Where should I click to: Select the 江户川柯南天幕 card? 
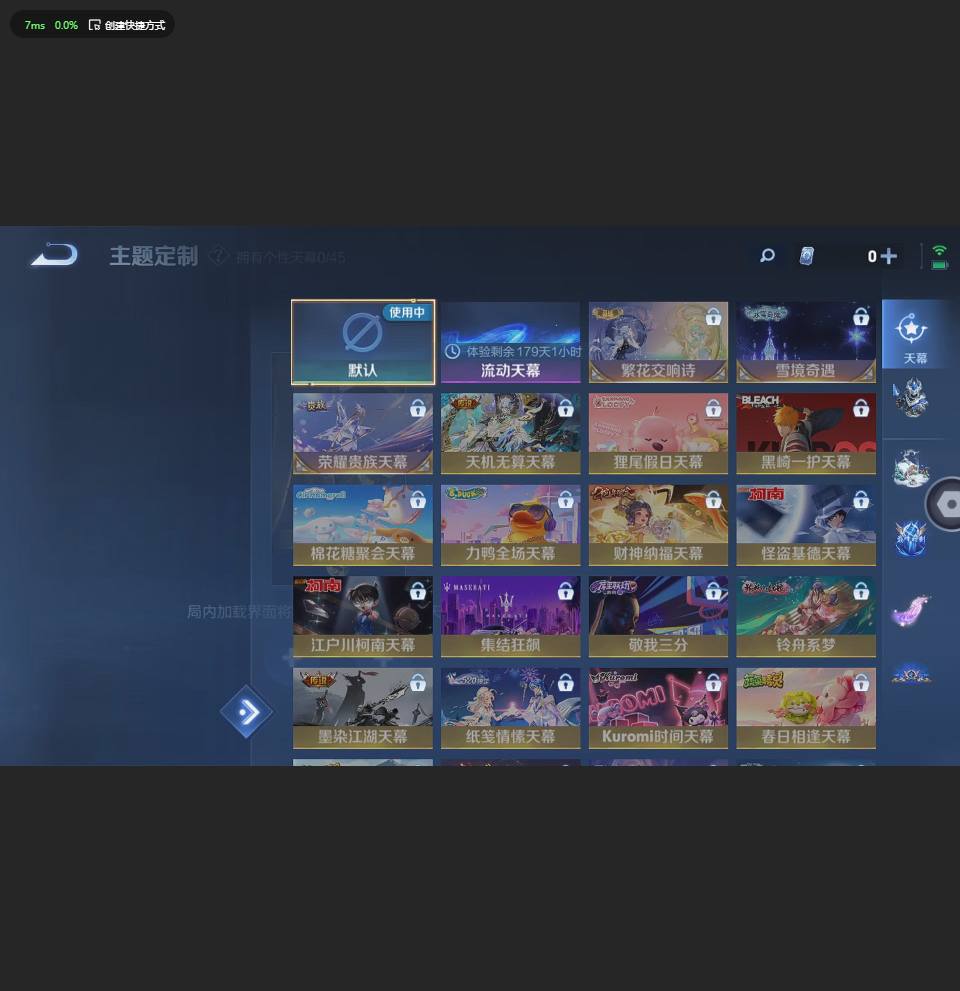pos(363,617)
